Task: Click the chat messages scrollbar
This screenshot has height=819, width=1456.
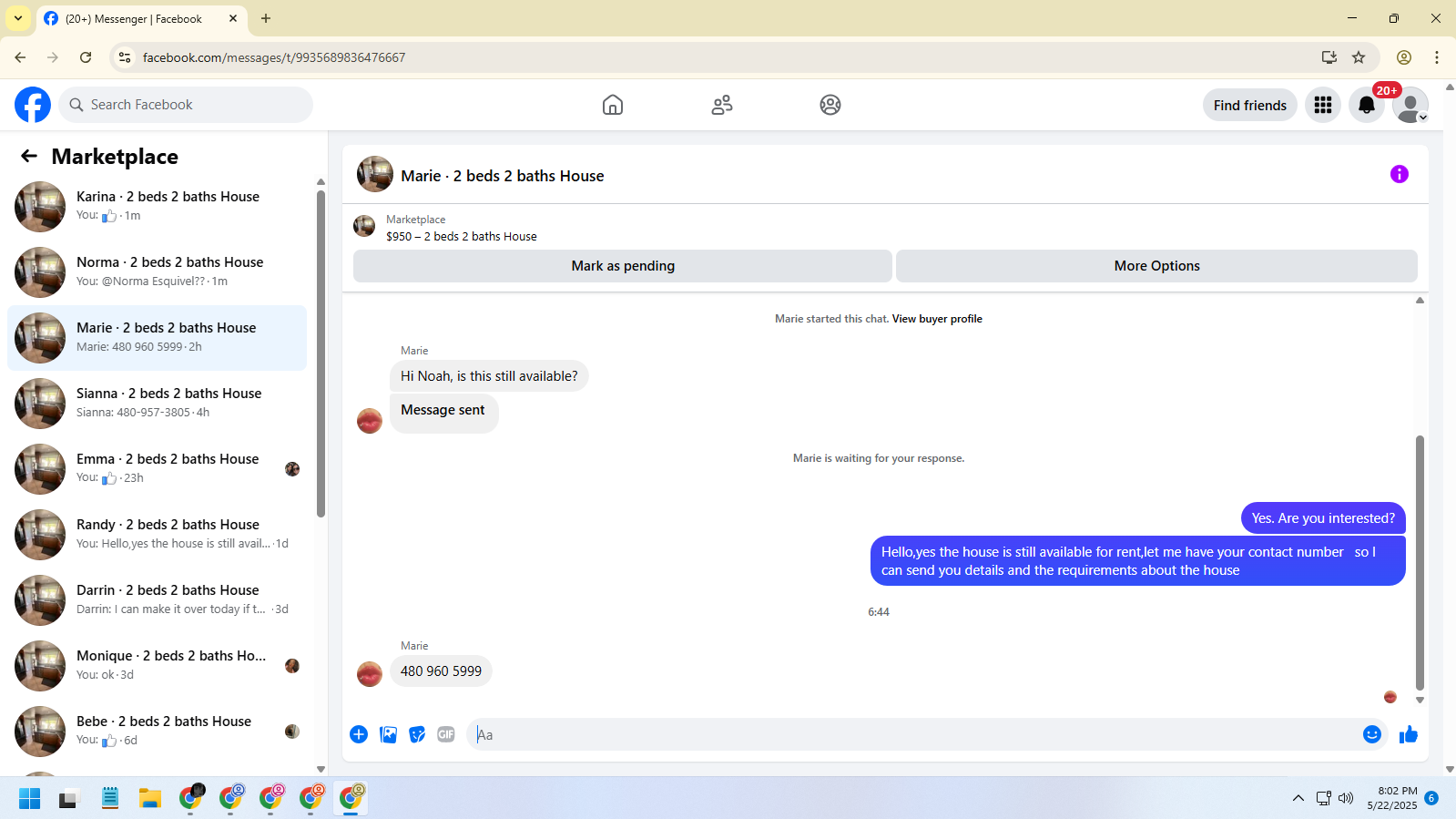Action: pyautogui.click(x=1420, y=563)
